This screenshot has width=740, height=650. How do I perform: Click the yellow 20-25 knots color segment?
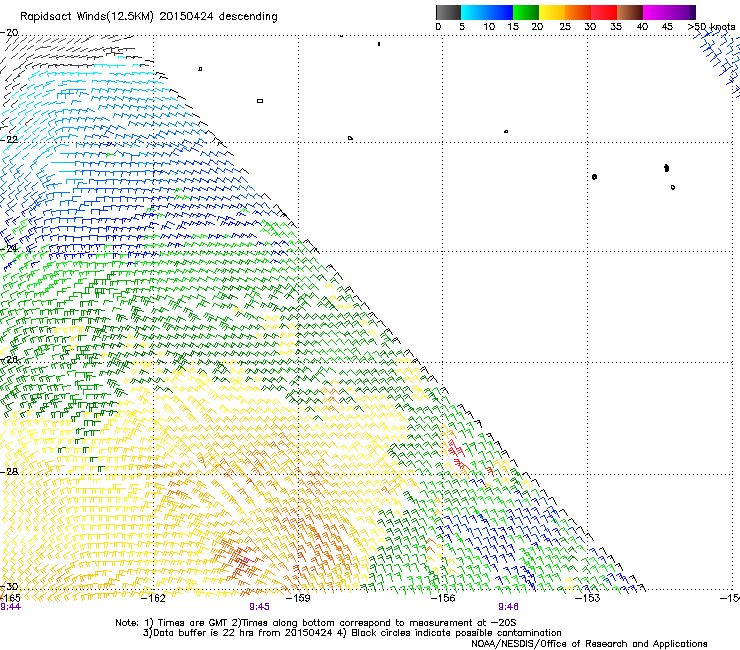[x=552, y=12]
